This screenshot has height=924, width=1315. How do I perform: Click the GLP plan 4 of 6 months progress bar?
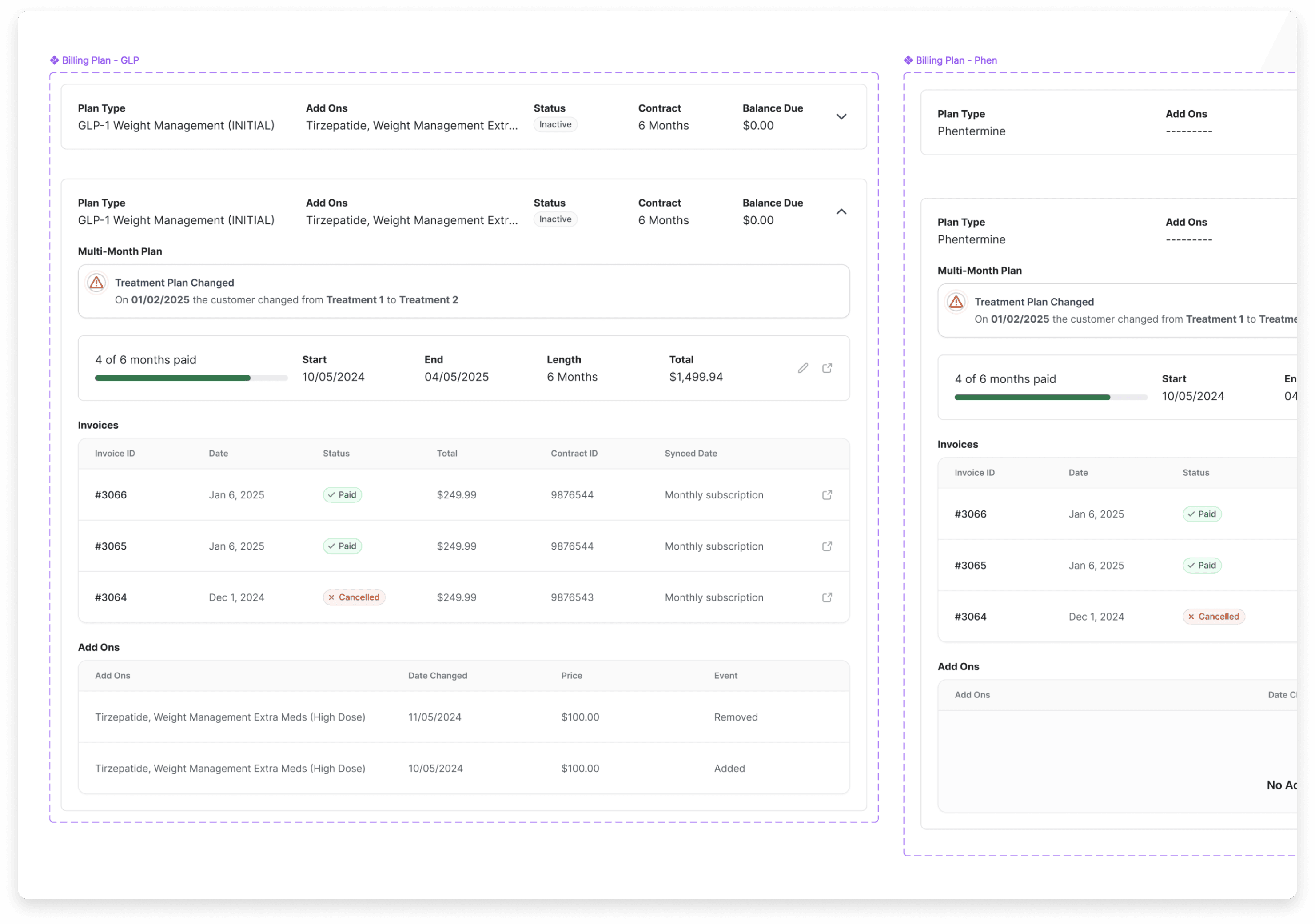(191, 378)
